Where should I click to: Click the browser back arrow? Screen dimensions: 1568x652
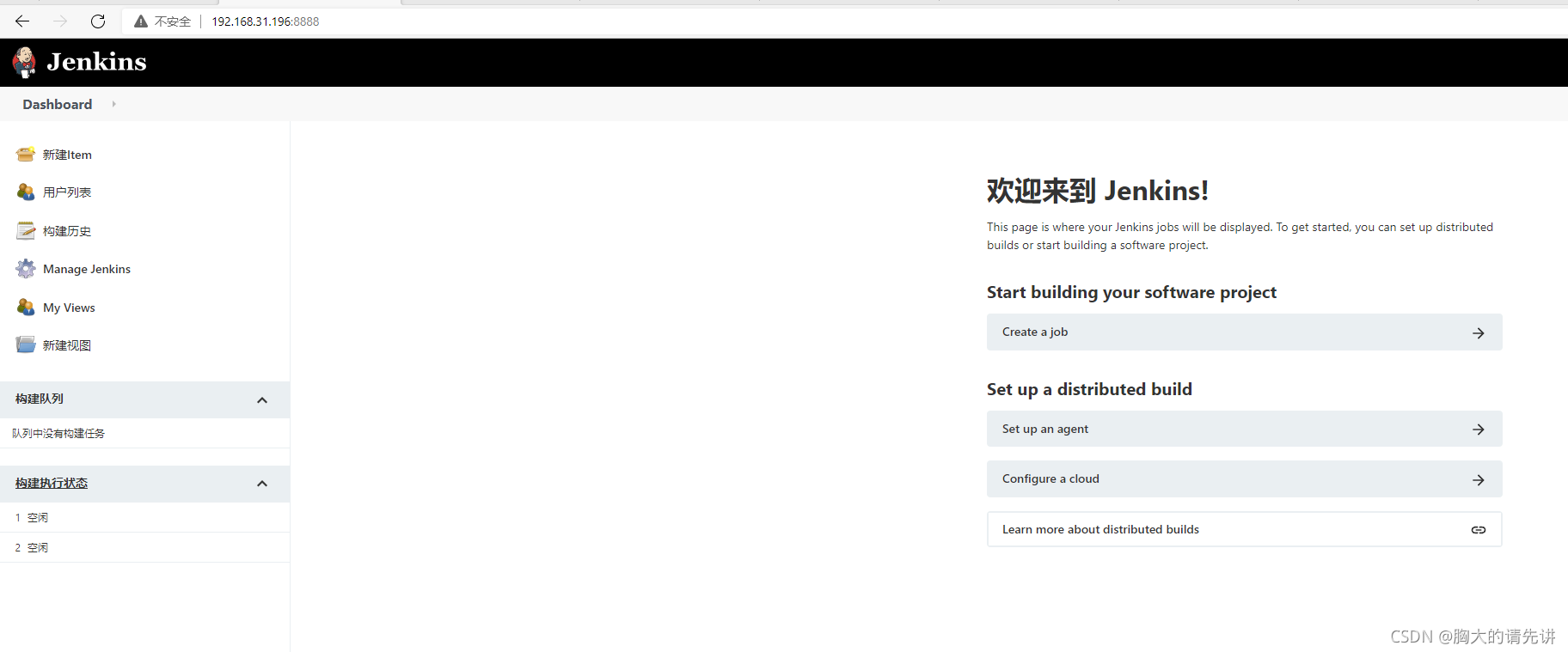coord(22,21)
